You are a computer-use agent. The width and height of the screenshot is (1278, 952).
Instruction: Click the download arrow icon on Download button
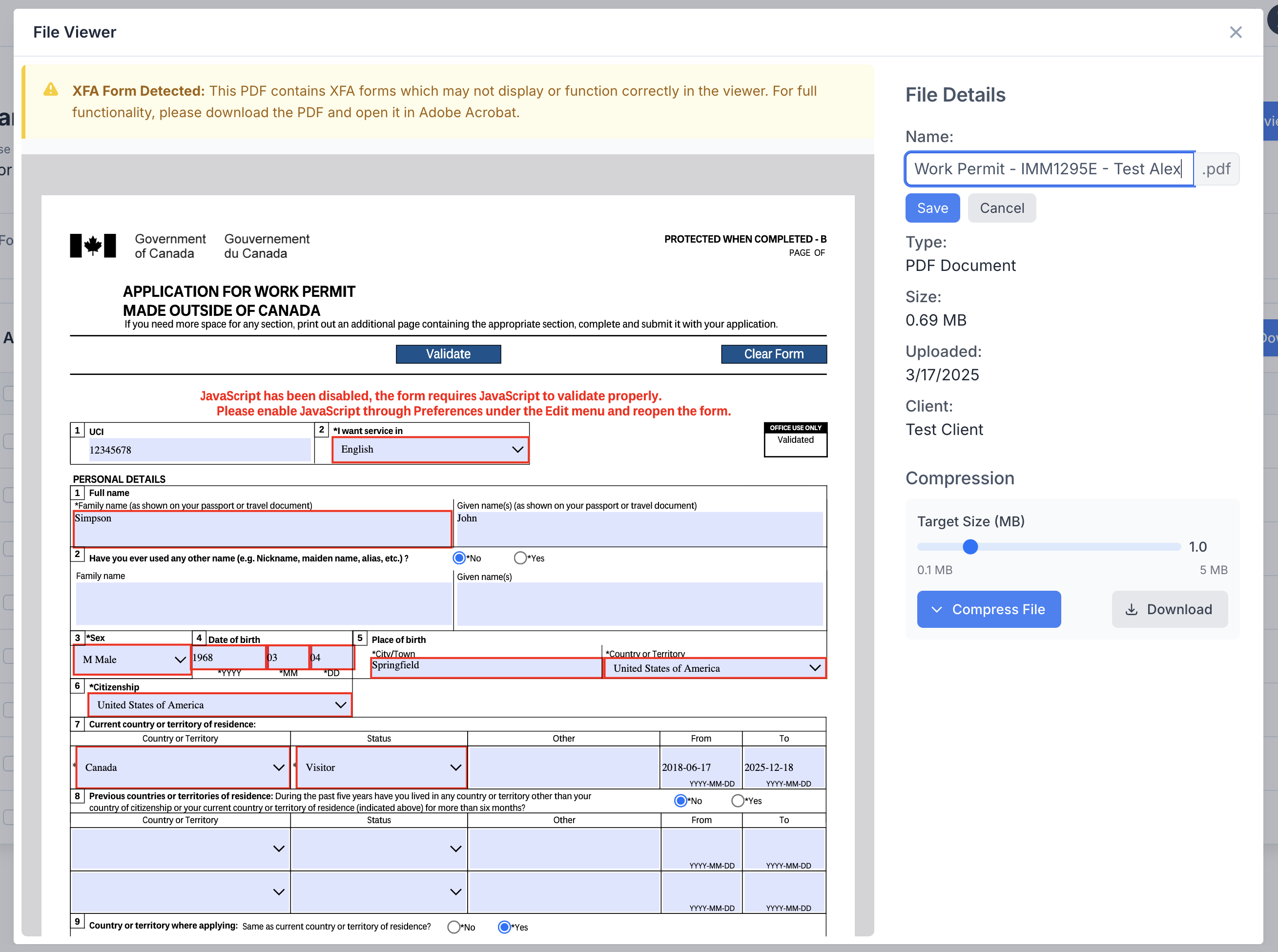coord(1131,609)
